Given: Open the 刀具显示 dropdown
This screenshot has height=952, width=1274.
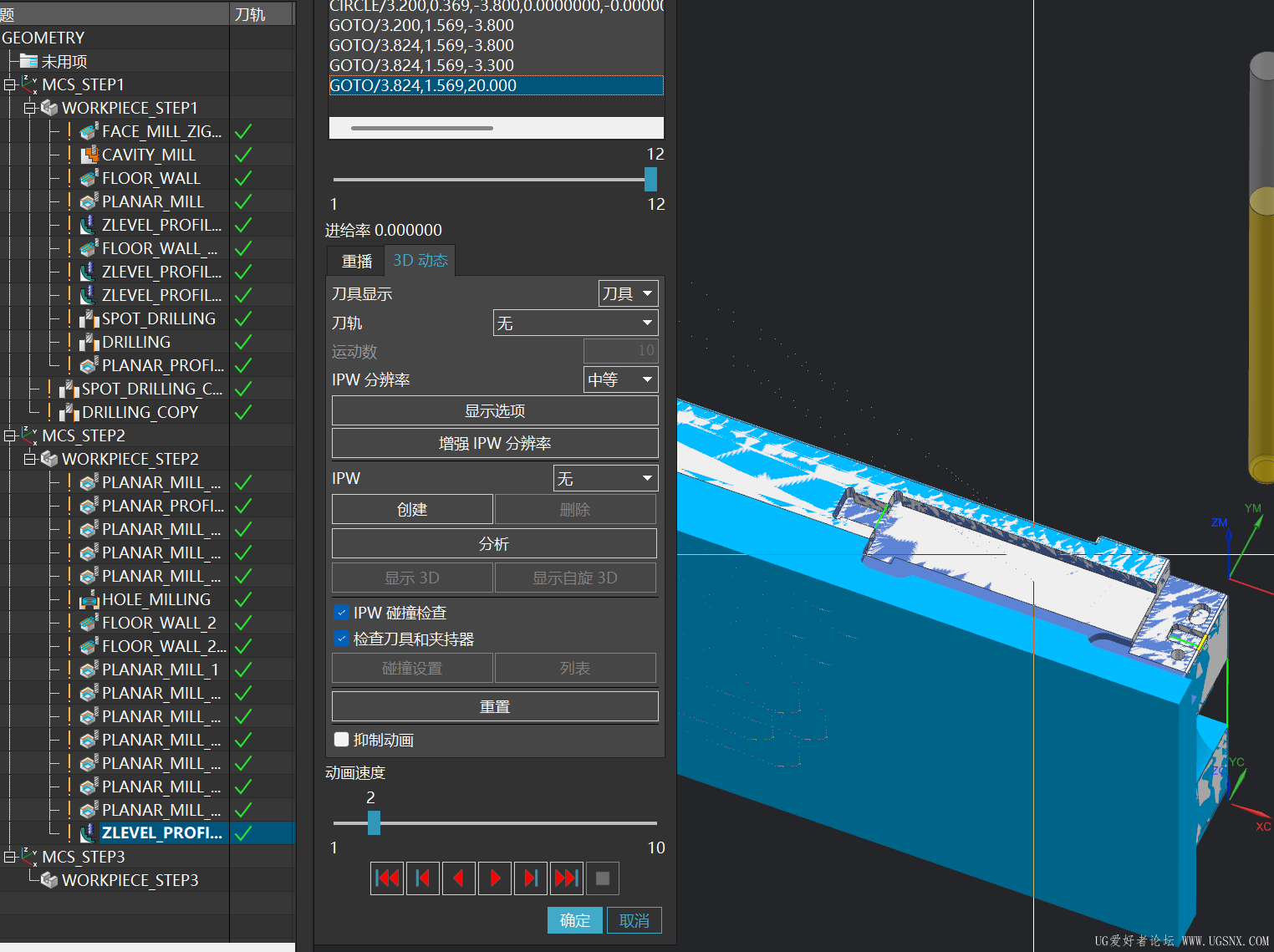Looking at the screenshot, I should click(629, 293).
